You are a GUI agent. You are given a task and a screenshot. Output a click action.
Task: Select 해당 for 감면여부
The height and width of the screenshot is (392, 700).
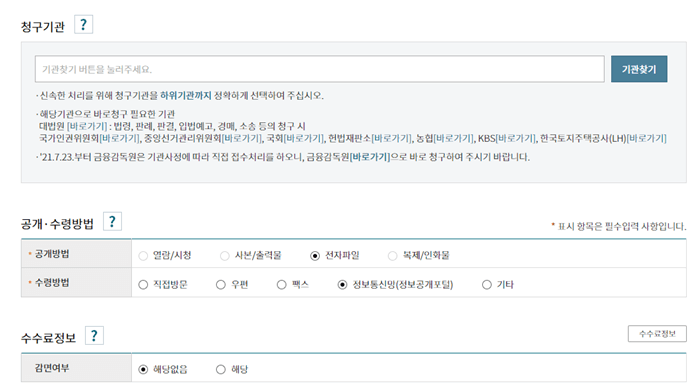tap(221, 370)
